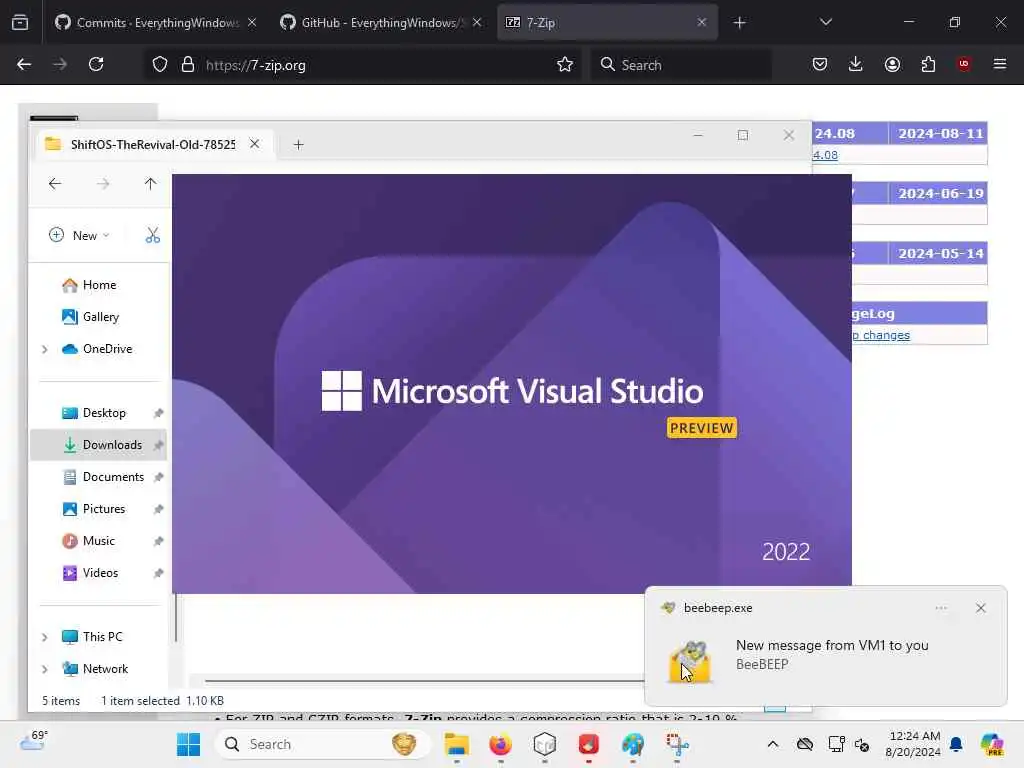Click the Cut scissors icon in Explorer
The height and width of the screenshot is (768, 1024).
pyautogui.click(x=153, y=235)
